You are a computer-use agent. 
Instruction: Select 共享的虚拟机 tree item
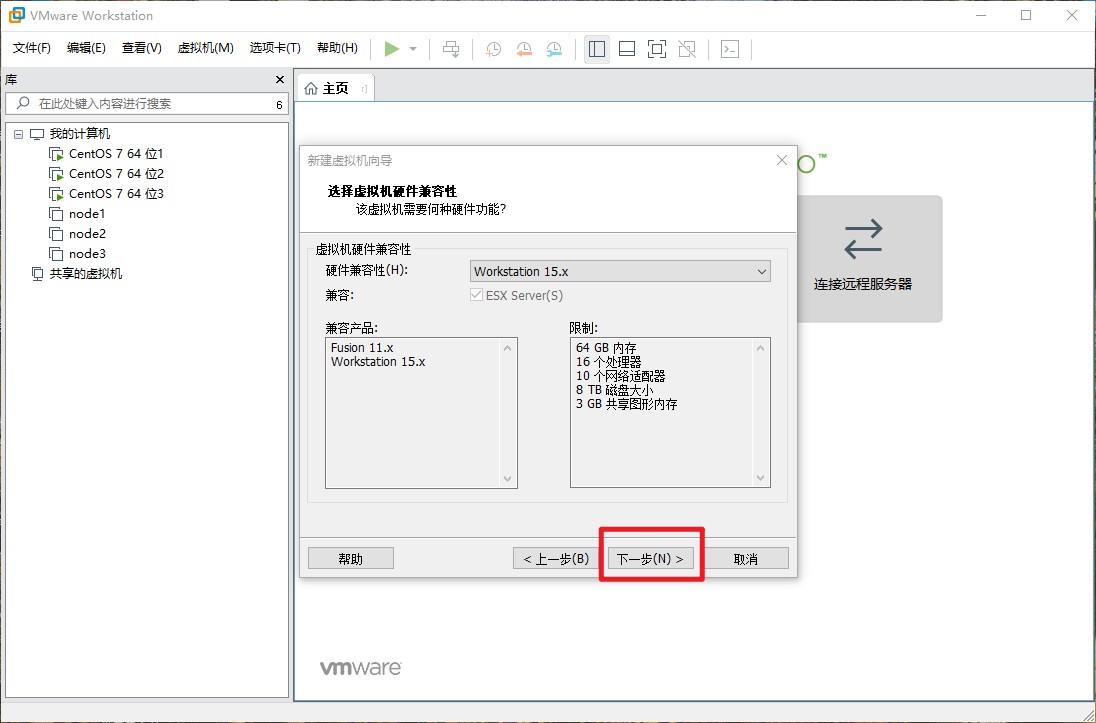point(85,273)
